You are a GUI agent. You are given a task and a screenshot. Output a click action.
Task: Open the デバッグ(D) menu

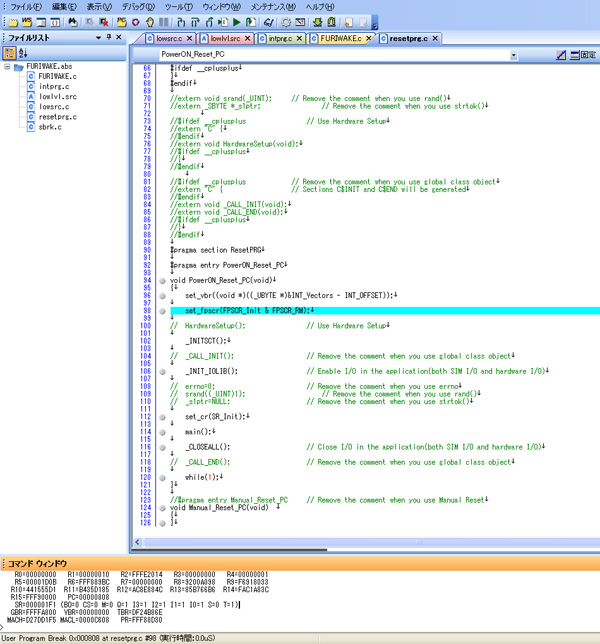click(138, 7)
